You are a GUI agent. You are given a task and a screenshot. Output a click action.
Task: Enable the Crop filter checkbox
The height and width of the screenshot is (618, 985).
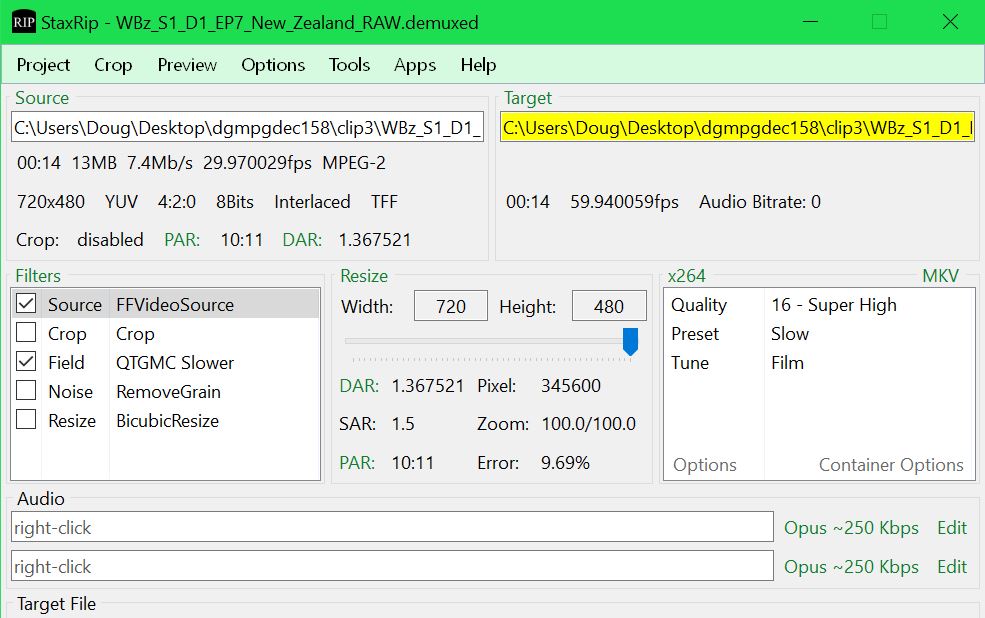coord(26,333)
